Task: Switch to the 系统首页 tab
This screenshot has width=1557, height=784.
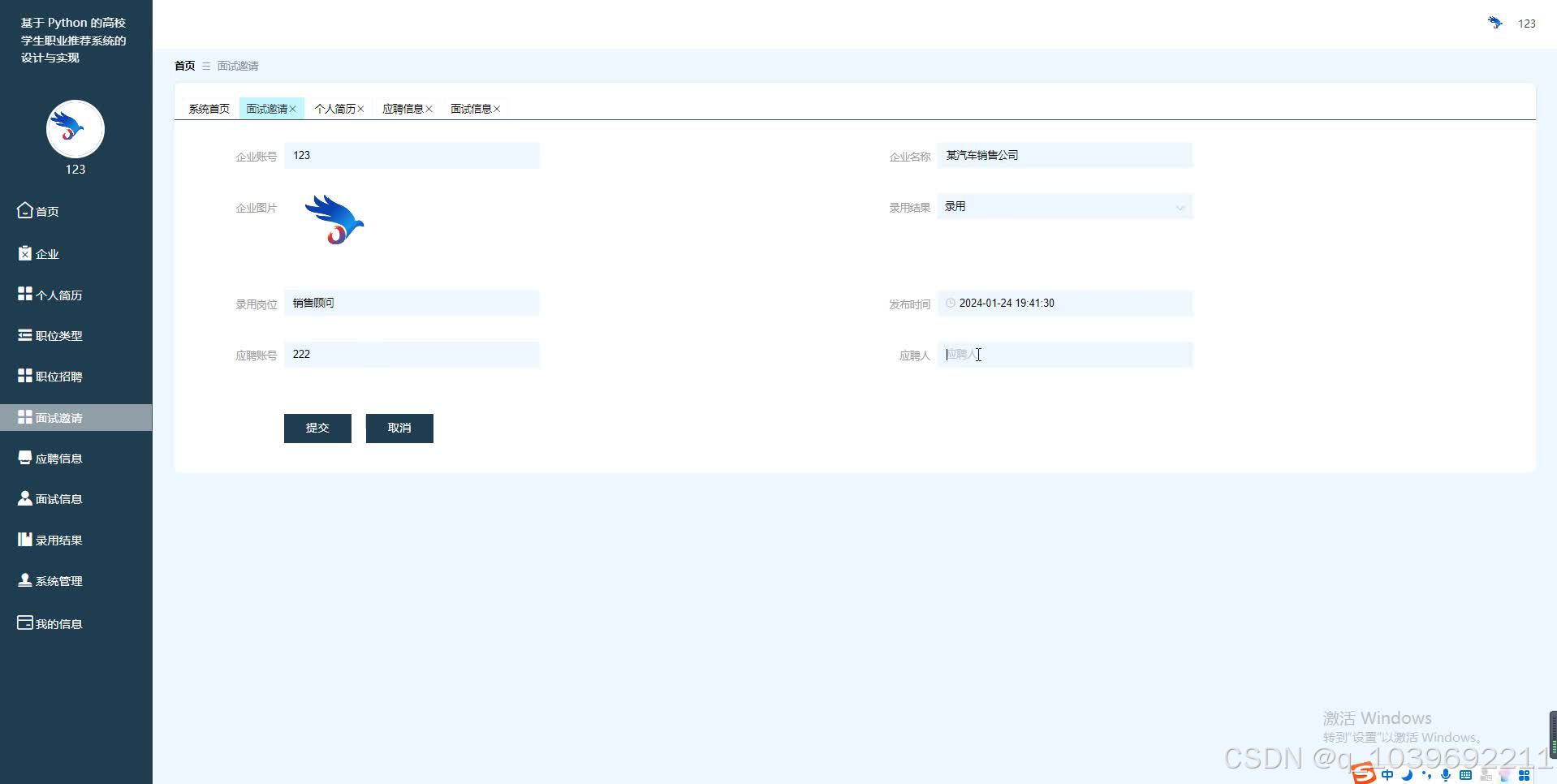Action: point(209,109)
